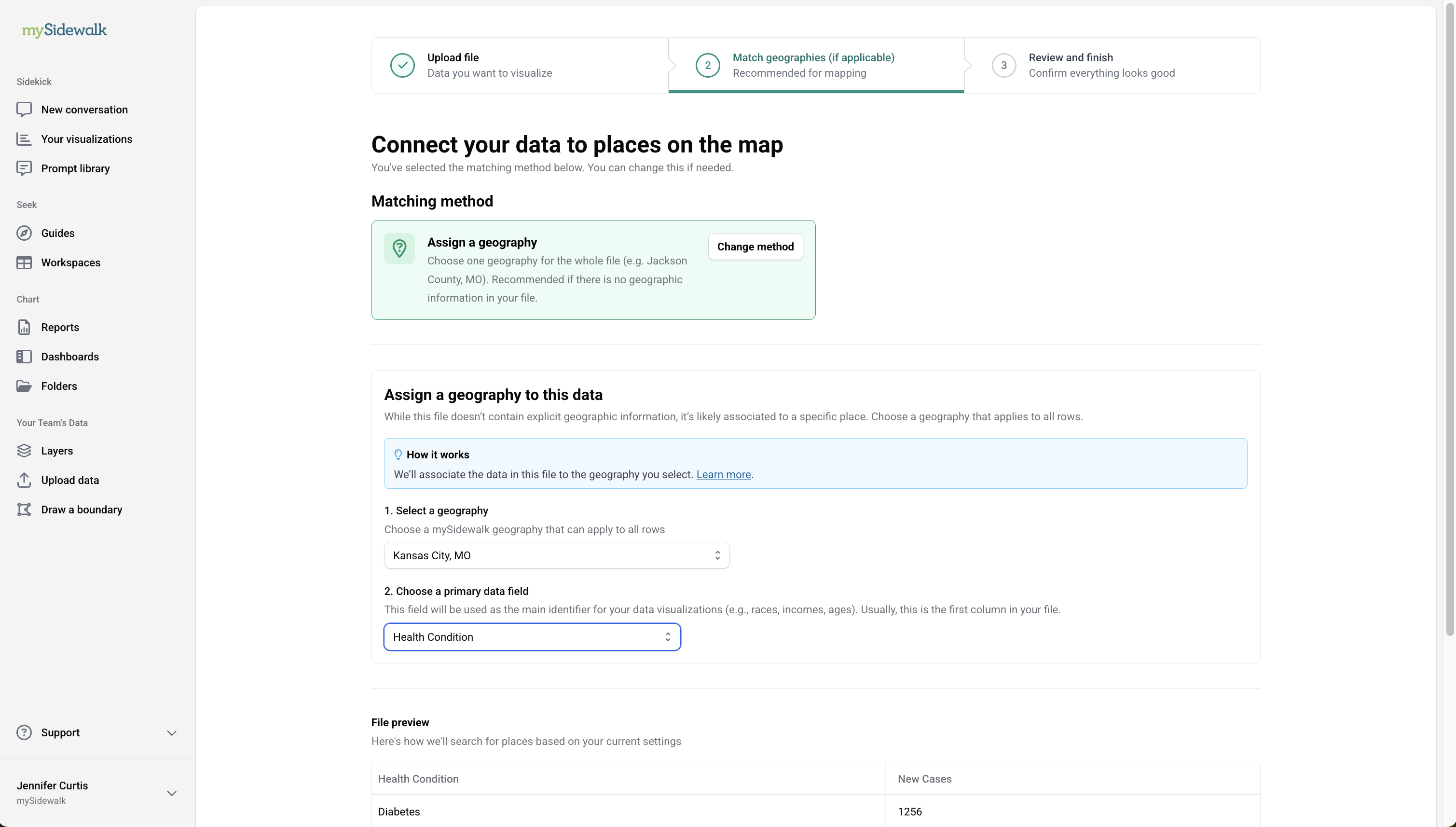
Task: Follow the Learn more link
Action: [724, 475]
